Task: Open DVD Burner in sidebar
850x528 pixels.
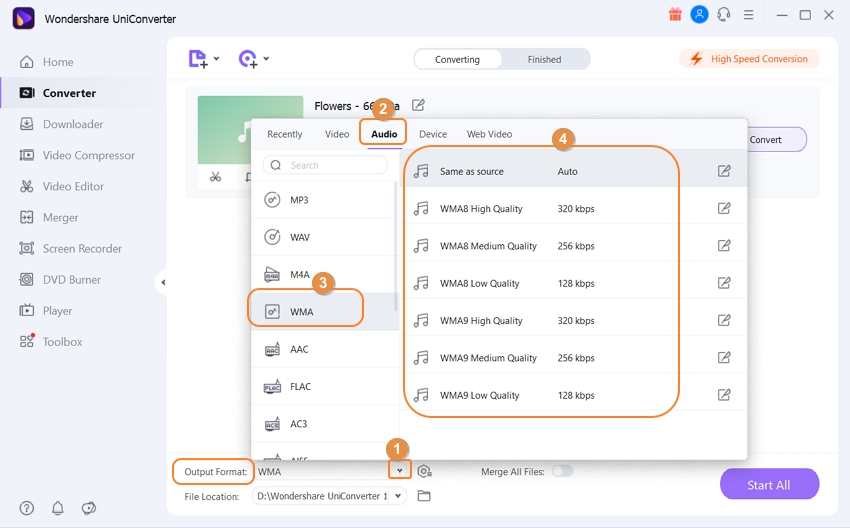Action: pos(60,280)
